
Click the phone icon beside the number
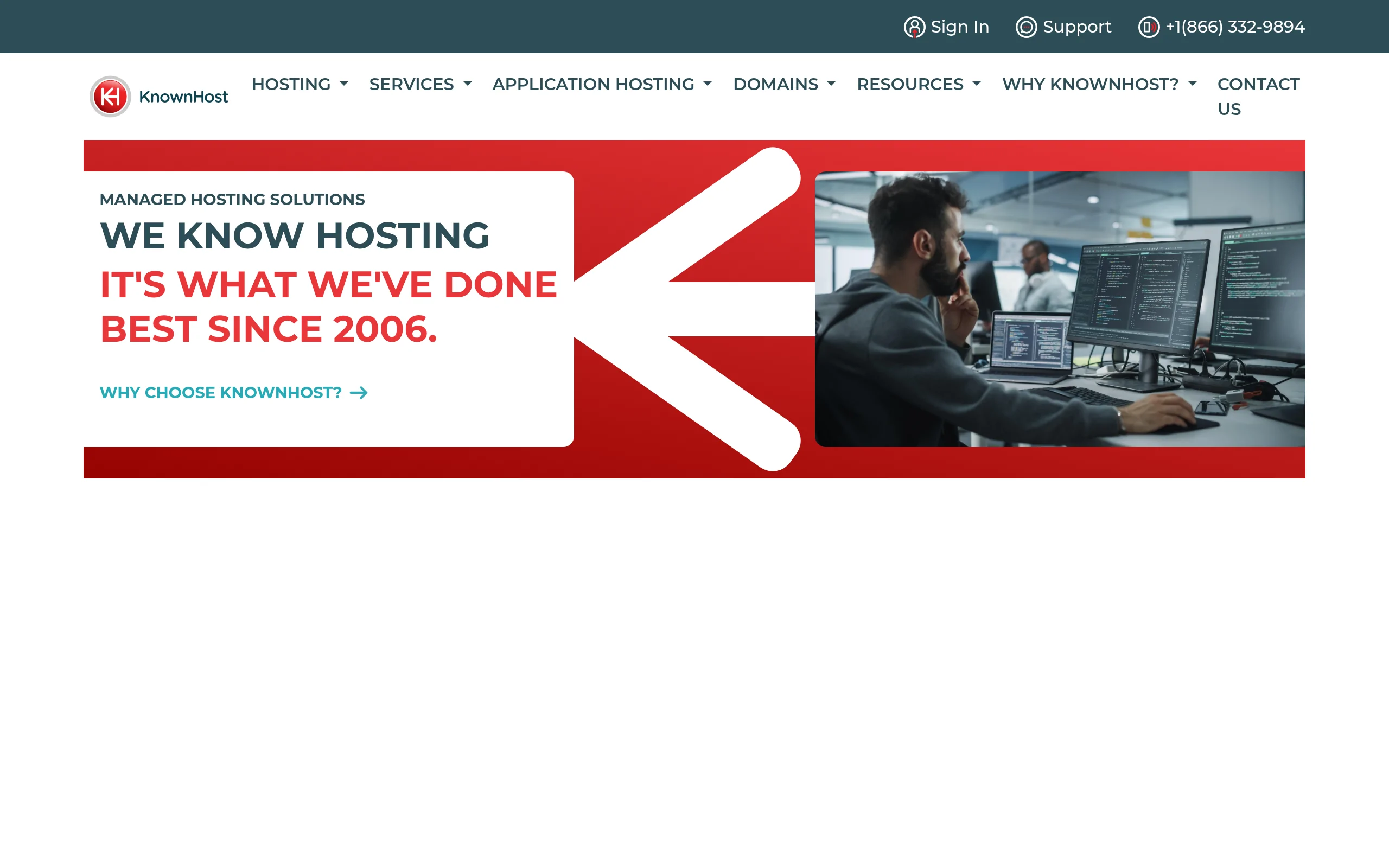point(1149,27)
